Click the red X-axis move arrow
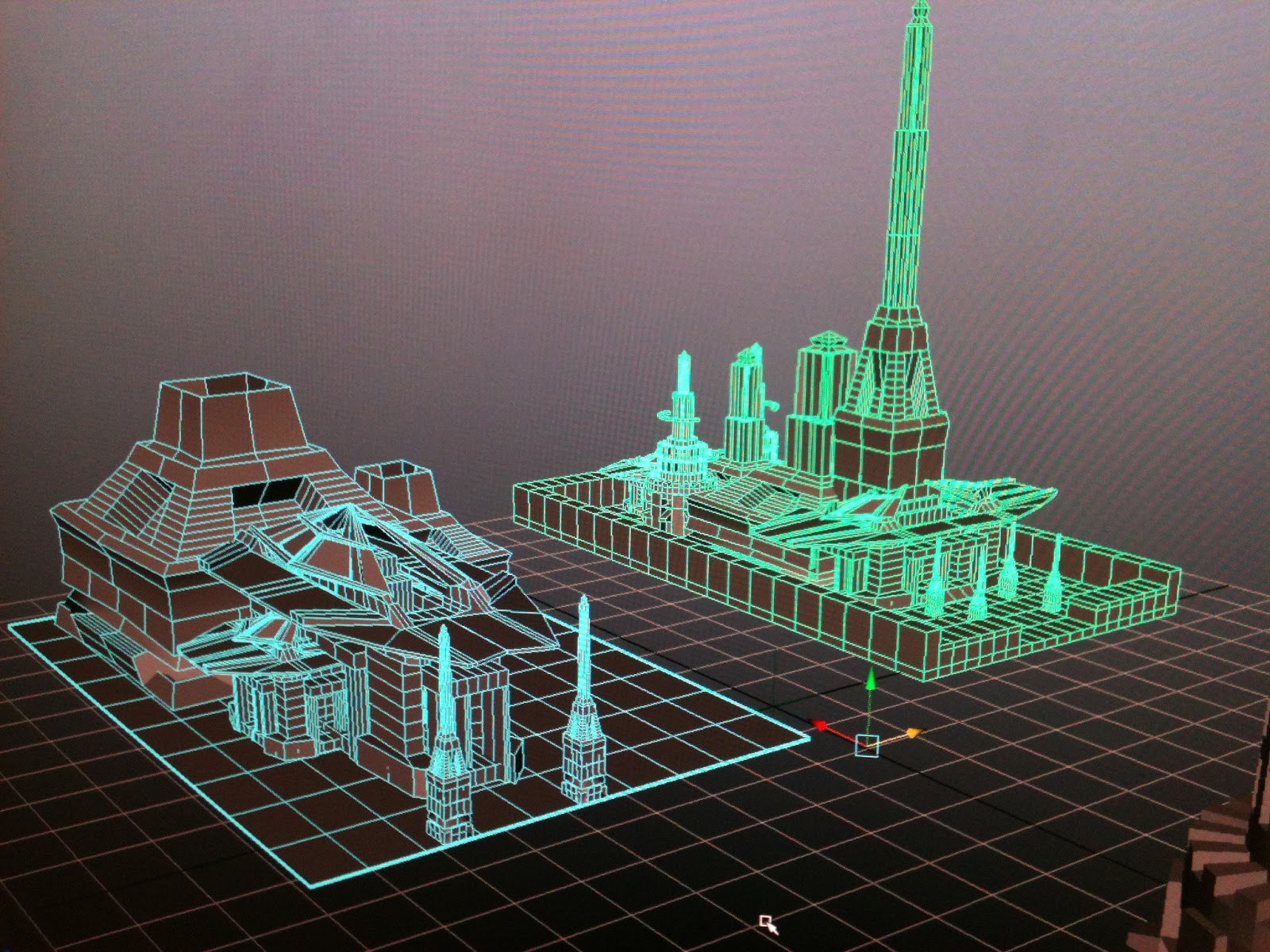 (x=819, y=726)
